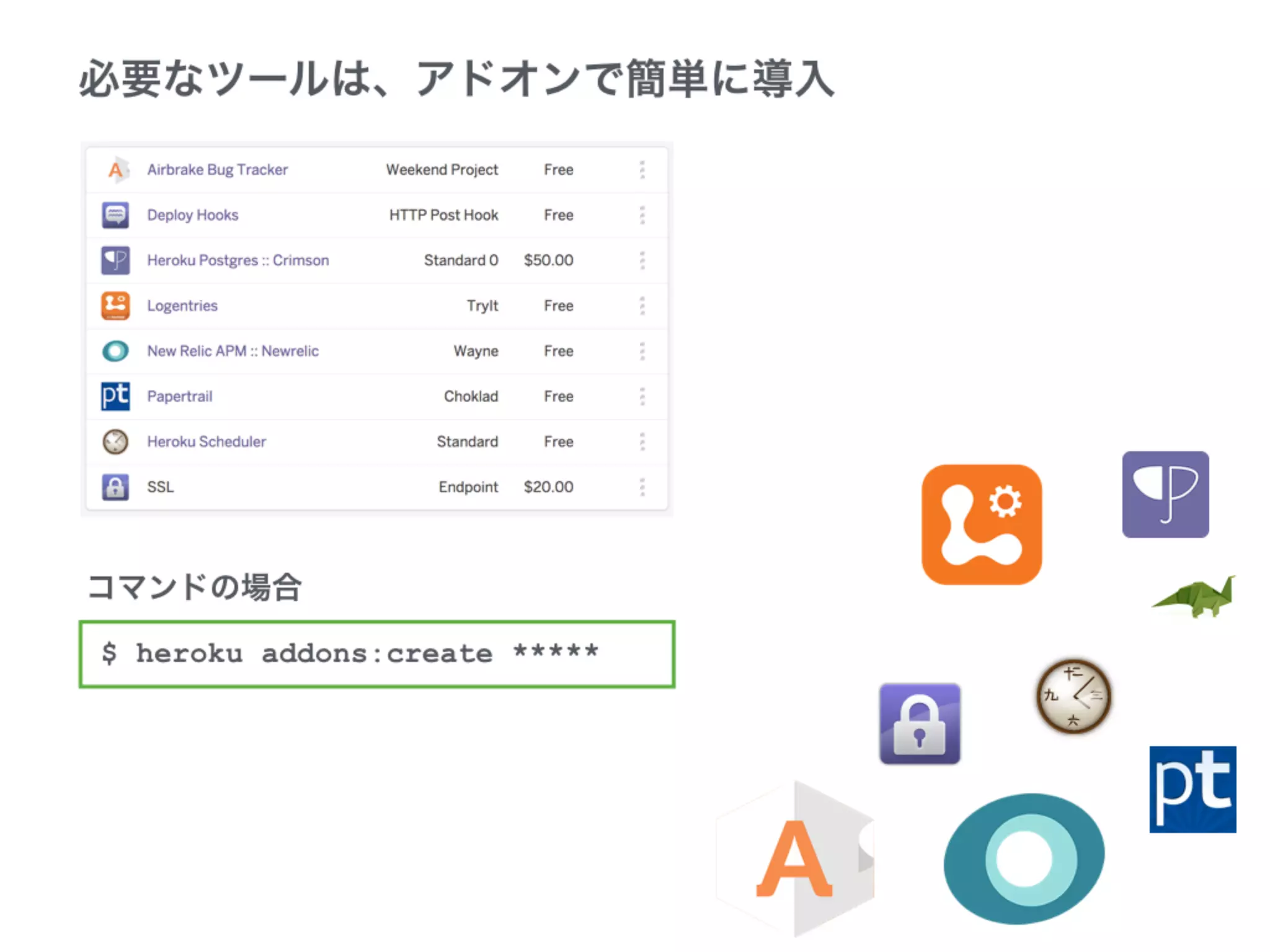1270x952 pixels.
Task: Click the Deploy Hooks list icon
Action: 115,215
